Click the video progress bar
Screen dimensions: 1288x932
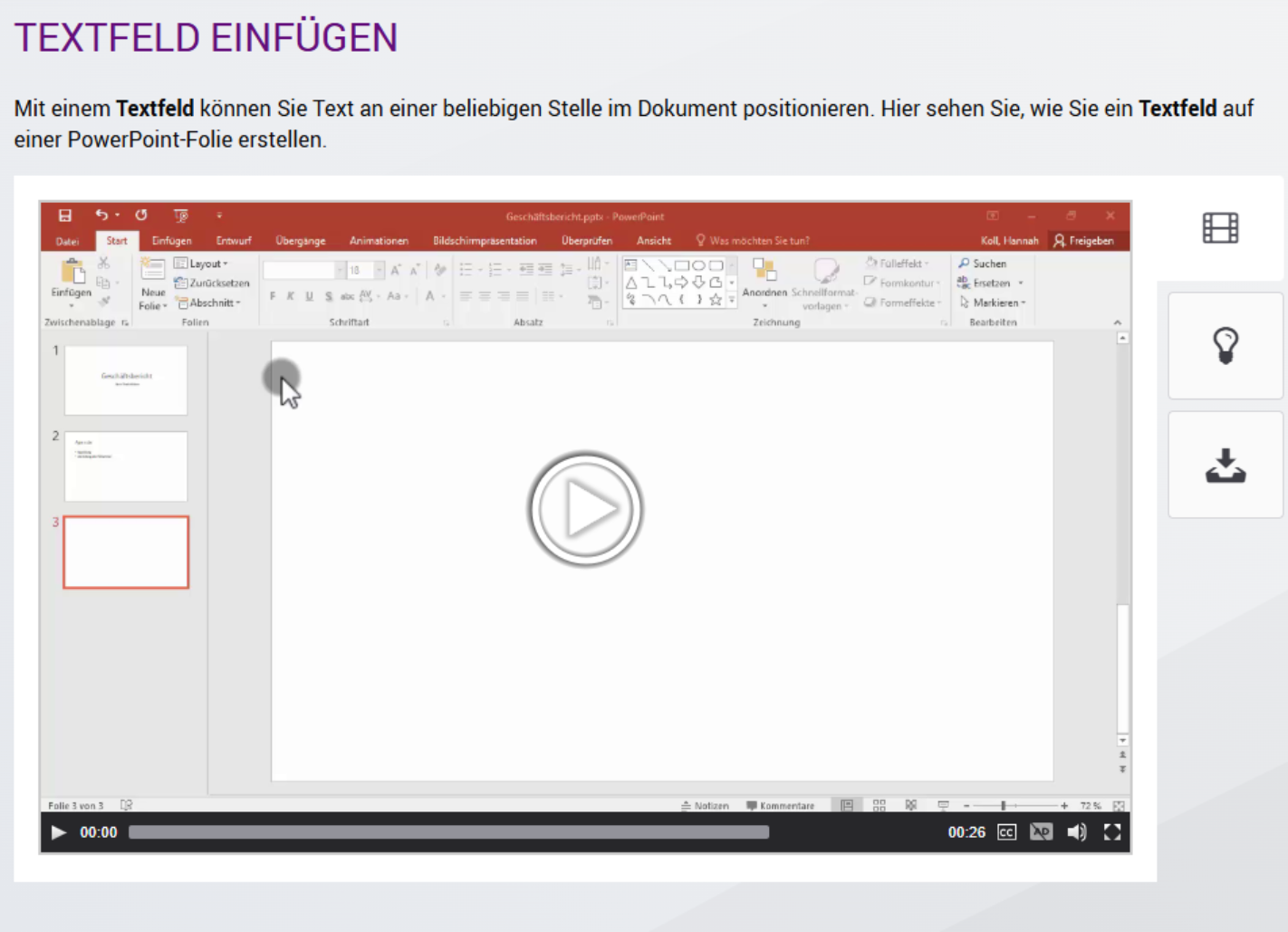pyautogui.click(x=448, y=831)
